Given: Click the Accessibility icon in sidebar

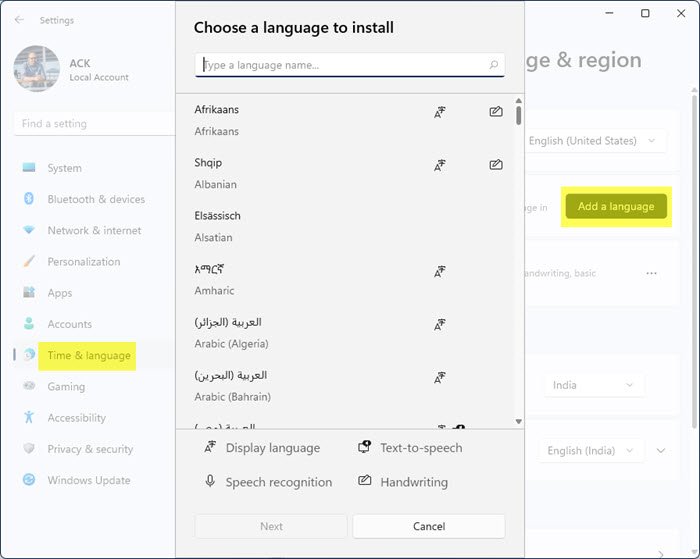Looking at the screenshot, I should point(28,417).
